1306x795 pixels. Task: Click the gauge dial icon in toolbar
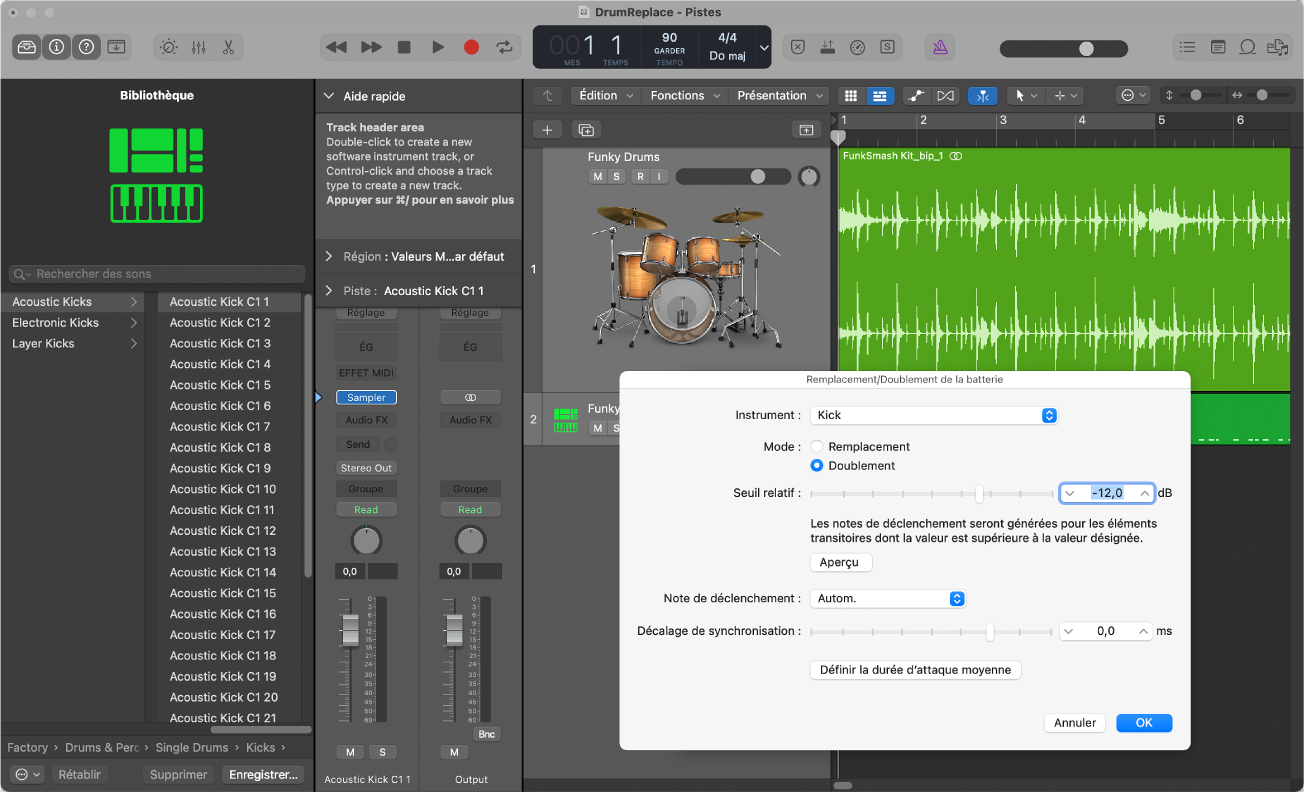click(857, 47)
